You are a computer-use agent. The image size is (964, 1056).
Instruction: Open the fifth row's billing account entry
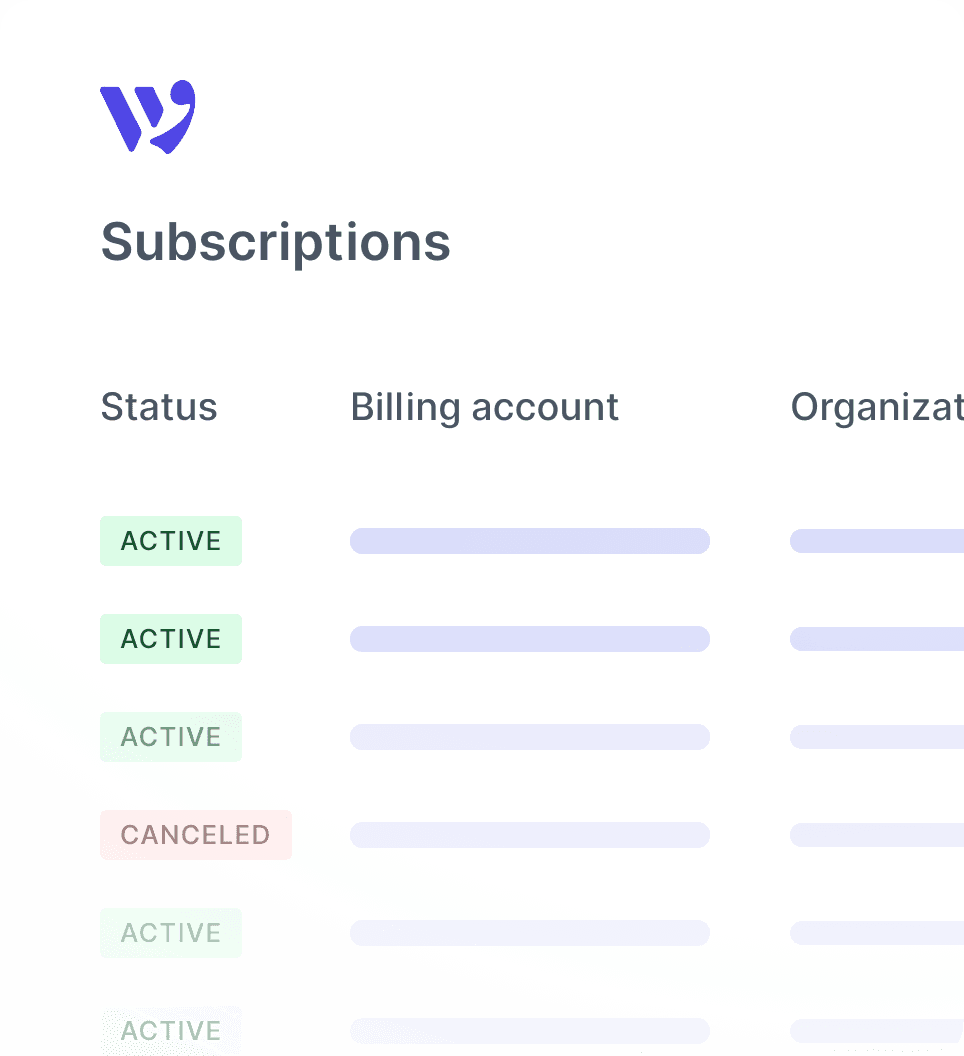529,933
